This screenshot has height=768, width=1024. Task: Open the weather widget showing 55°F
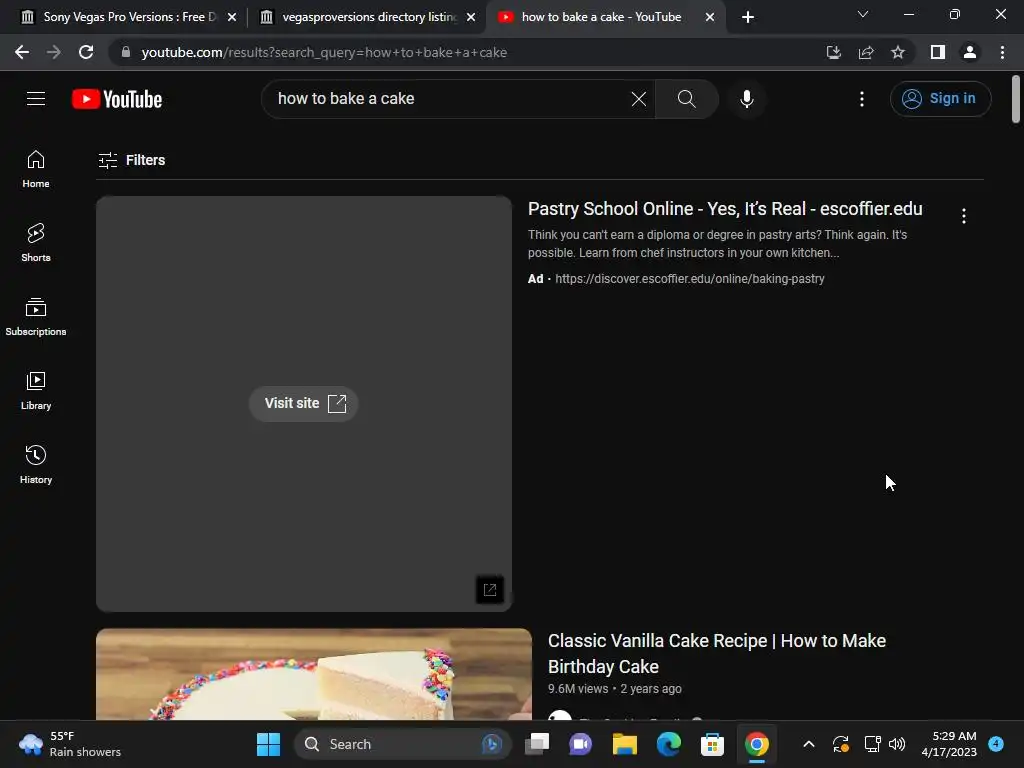[x=70, y=744]
